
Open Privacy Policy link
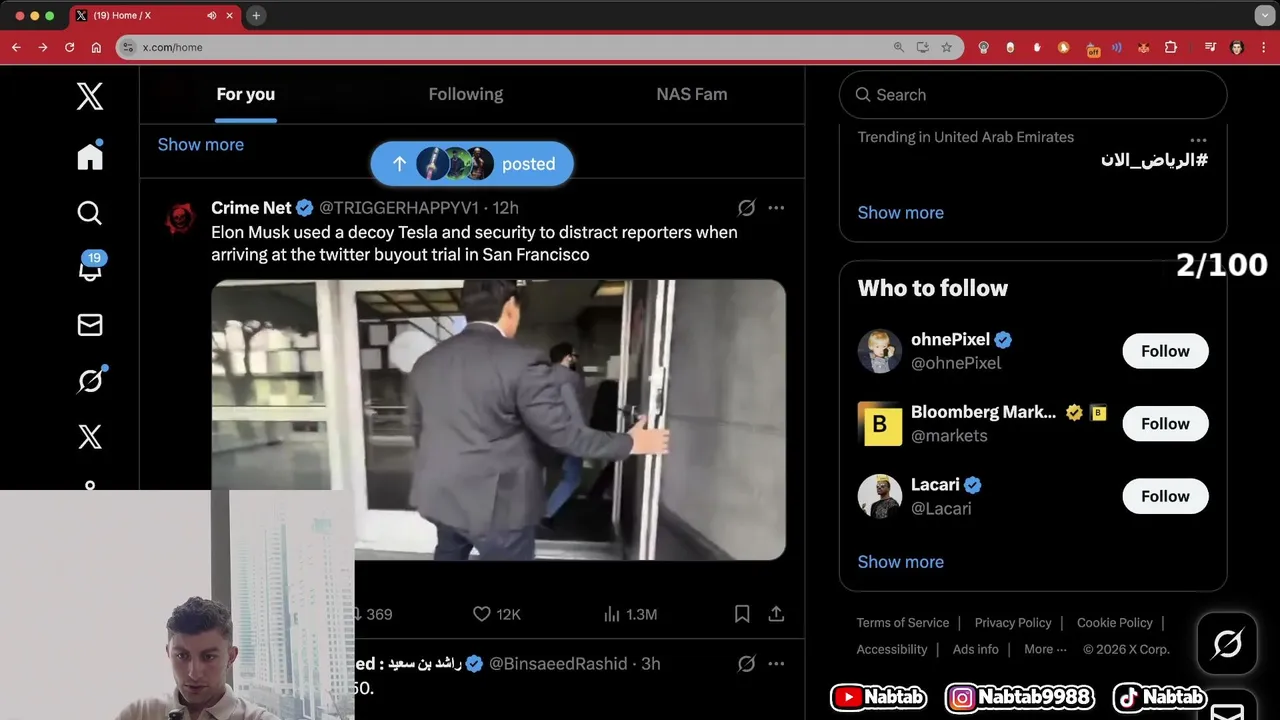pyautogui.click(x=1013, y=623)
